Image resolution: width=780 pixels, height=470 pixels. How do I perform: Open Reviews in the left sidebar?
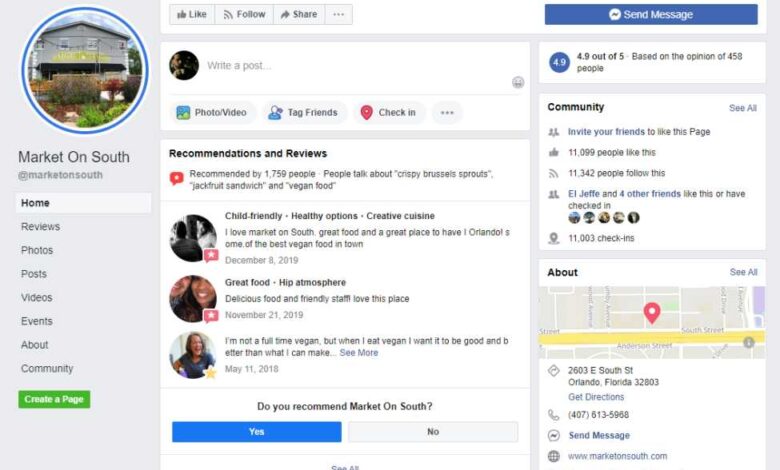pyautogui.click(x=40, y=227)
